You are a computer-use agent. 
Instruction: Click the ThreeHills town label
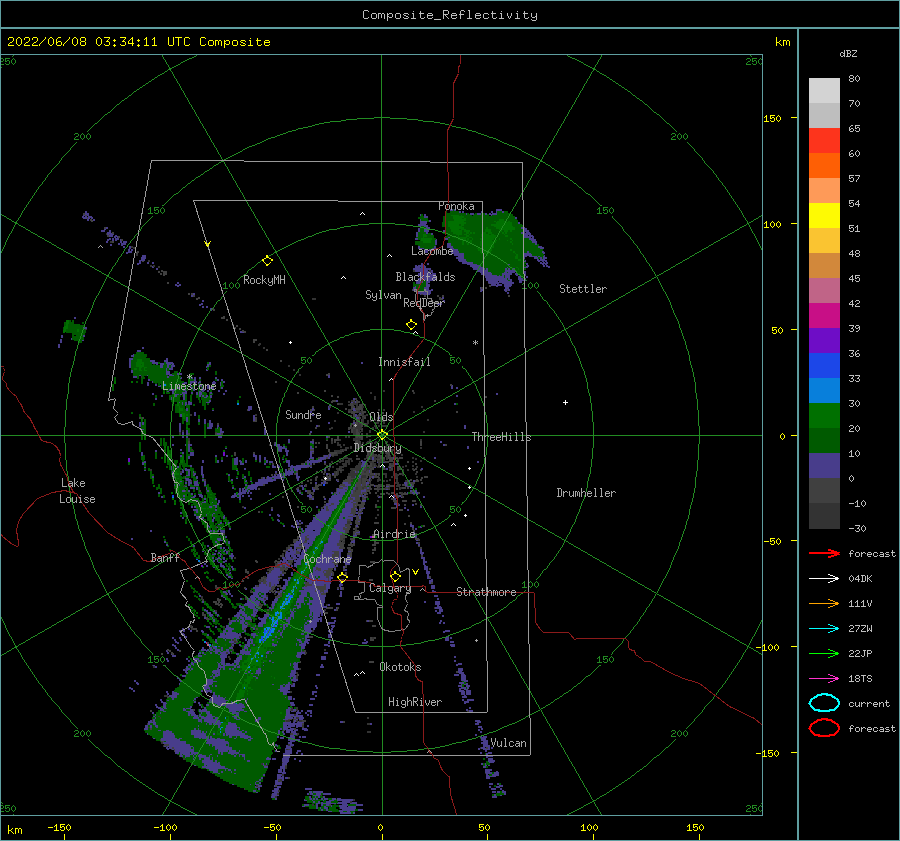tap(501, 437)
